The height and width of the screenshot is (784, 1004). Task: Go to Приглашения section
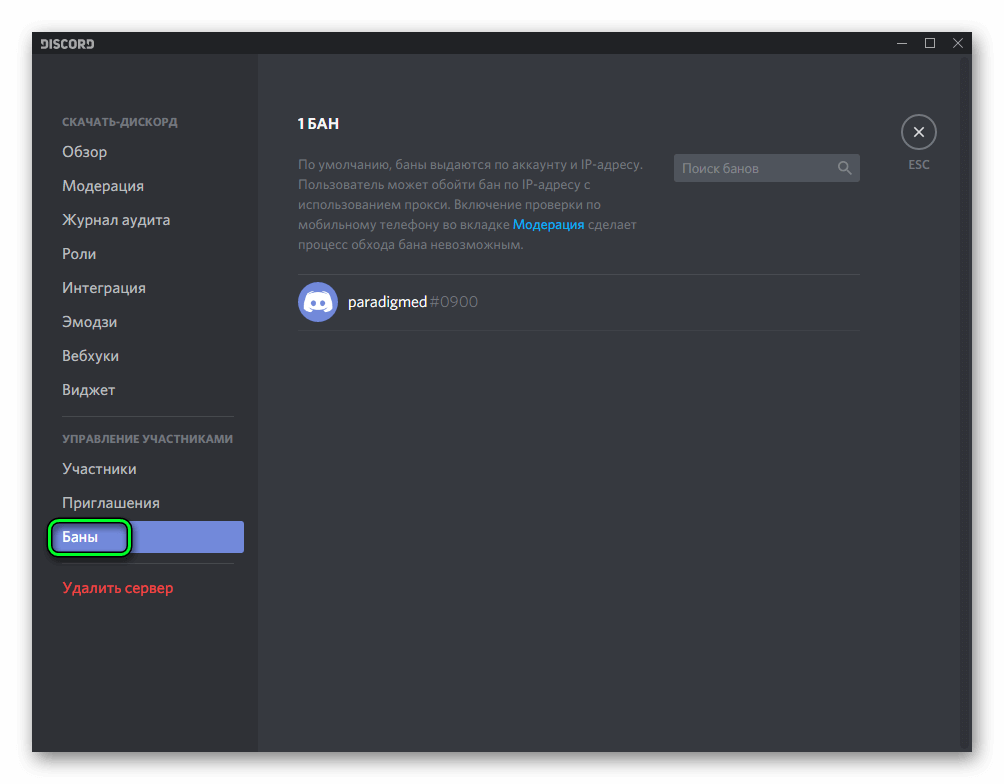tap(111, 503)
